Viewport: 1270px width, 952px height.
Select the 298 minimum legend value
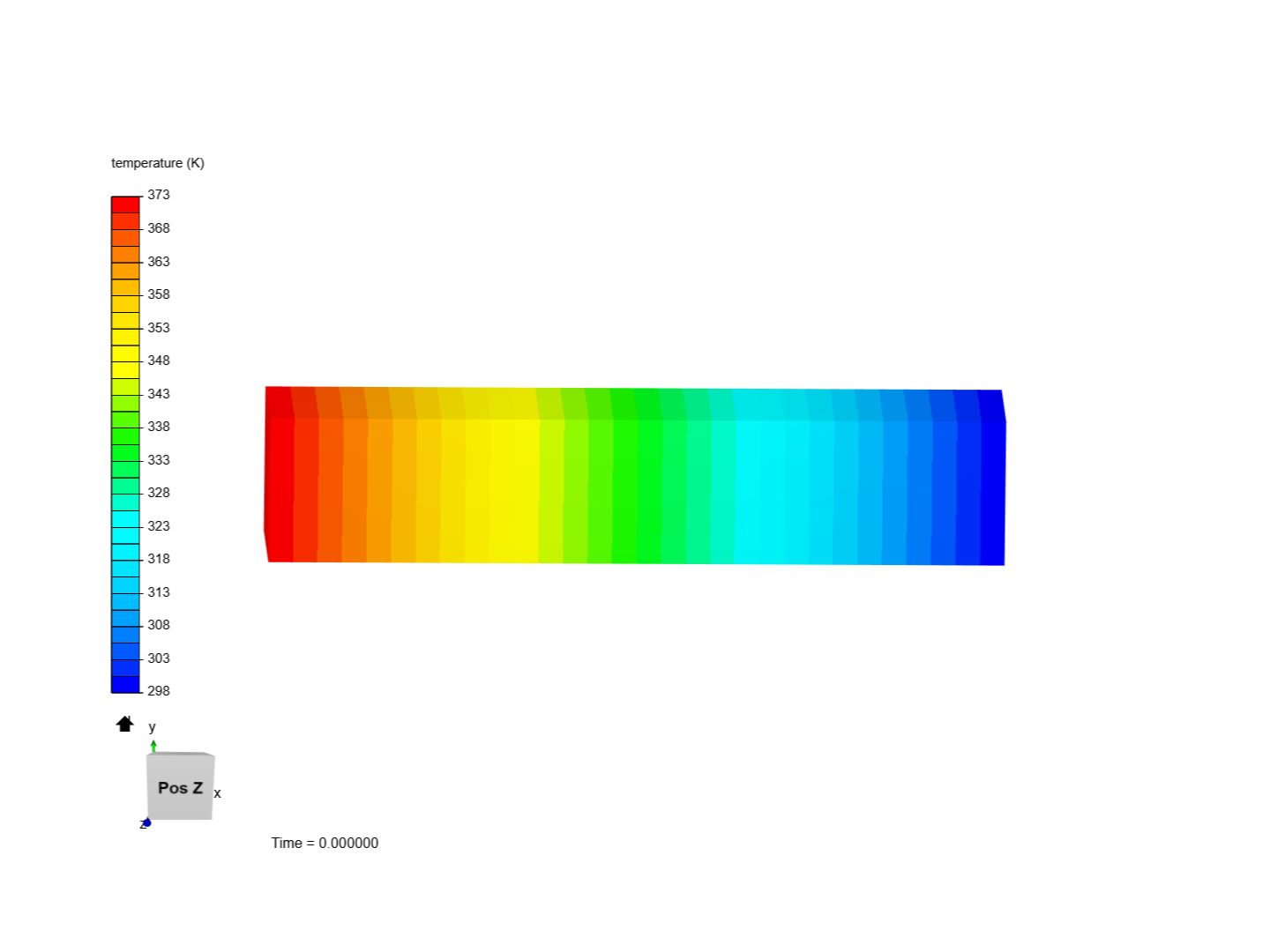point(159,691)
